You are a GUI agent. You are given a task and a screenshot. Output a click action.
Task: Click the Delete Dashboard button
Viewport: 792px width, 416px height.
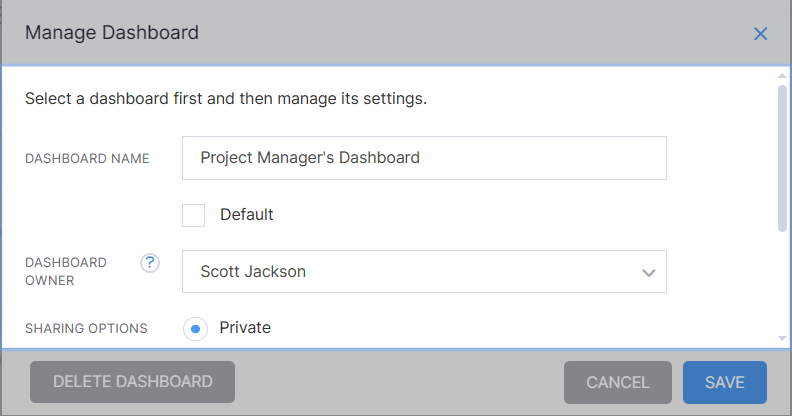click(x=132, y=382)
